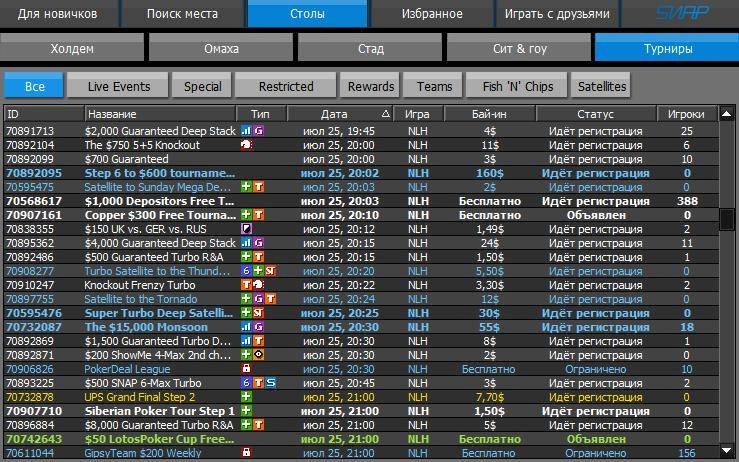The image size is (739, 462).
Task: Open the Сит & гоу tab
Action: click(516, 48)
